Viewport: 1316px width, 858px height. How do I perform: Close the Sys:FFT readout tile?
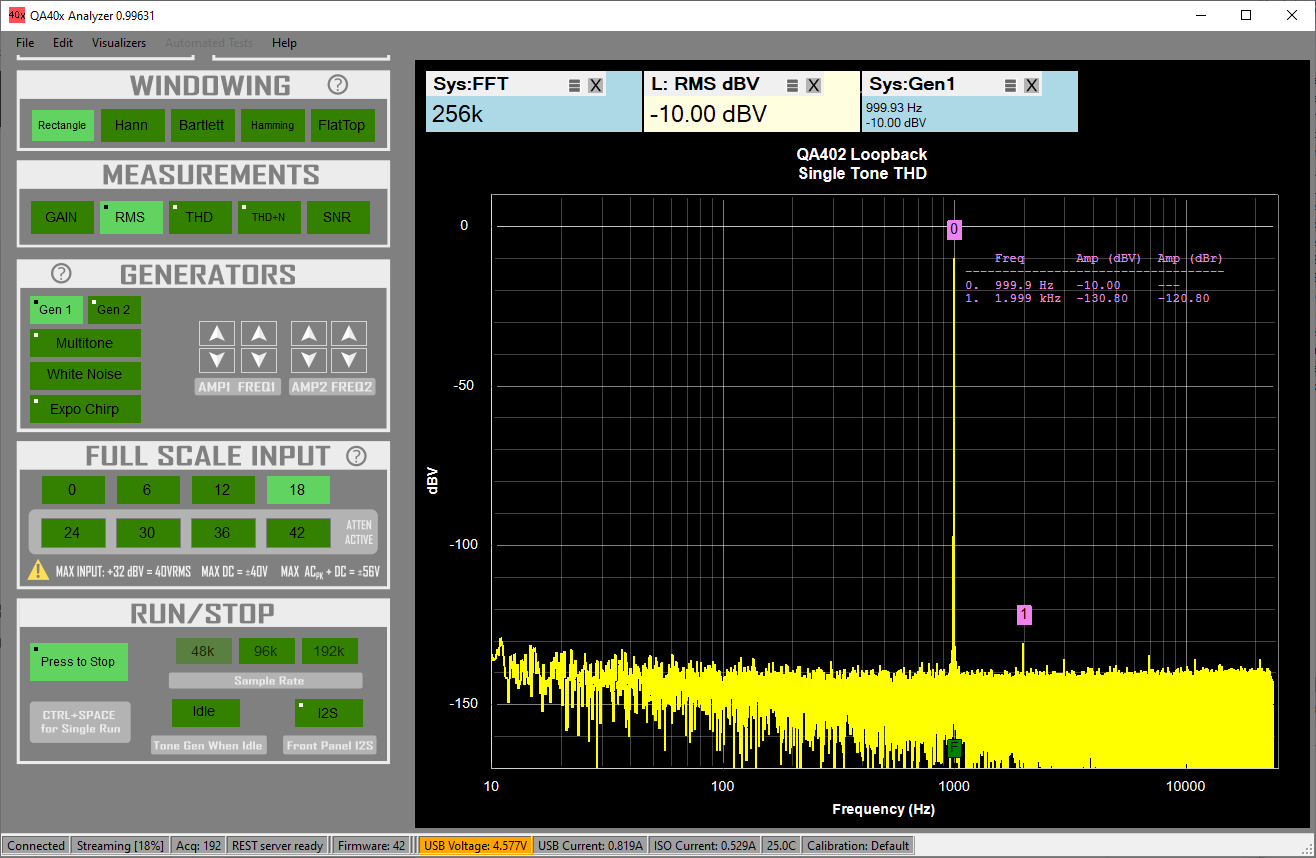pyautogui.click(x=595, y=86)
